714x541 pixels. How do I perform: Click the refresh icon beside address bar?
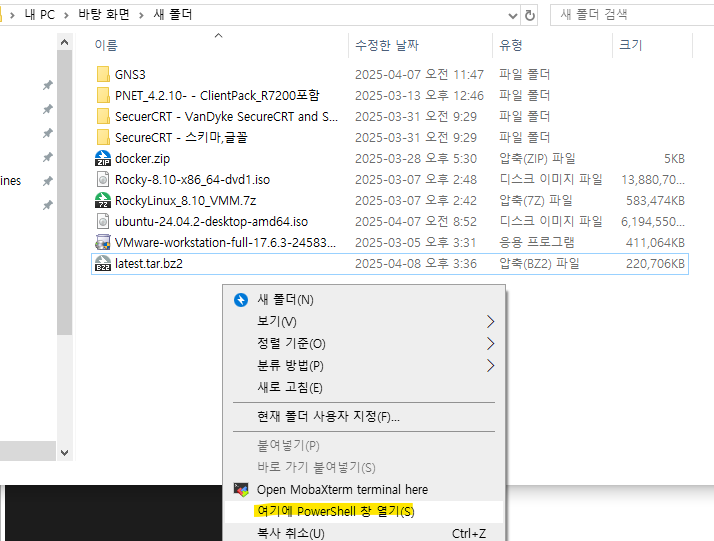tap(530, 15)
